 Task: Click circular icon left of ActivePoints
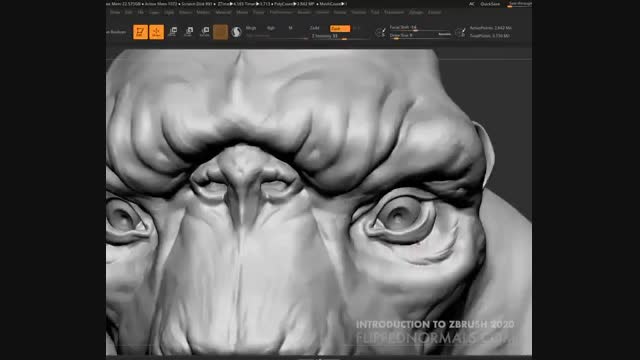460,32
